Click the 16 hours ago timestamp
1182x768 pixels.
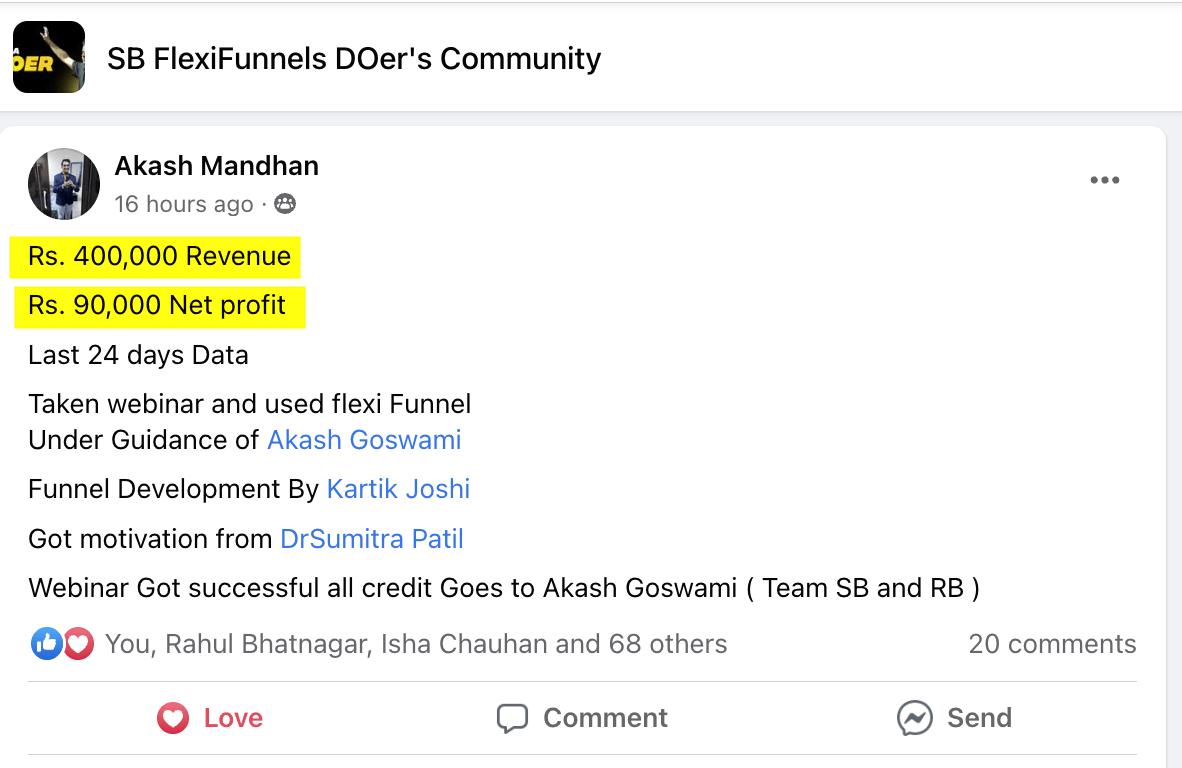(x=182, y=203)
